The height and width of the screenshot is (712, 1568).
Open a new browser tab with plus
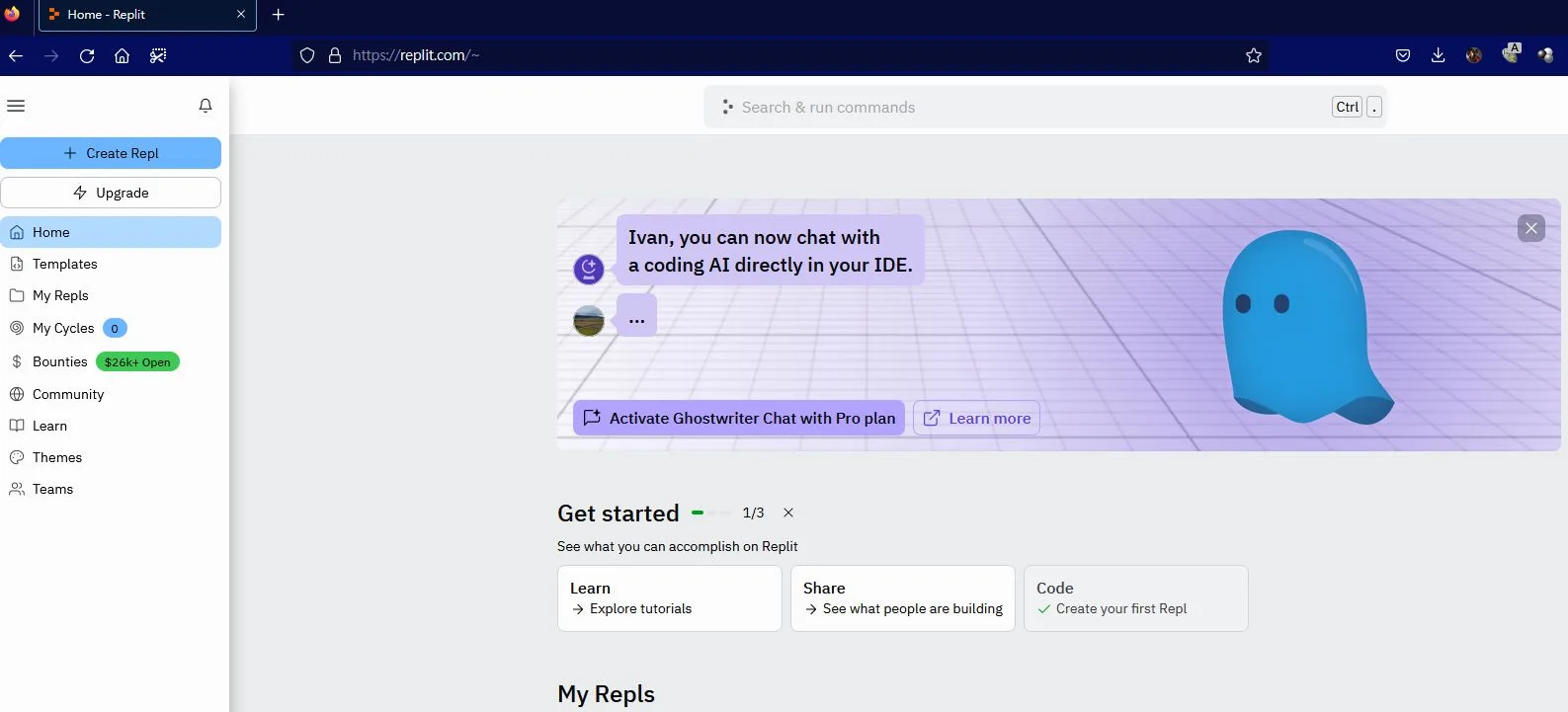click(x=279, y=15)
